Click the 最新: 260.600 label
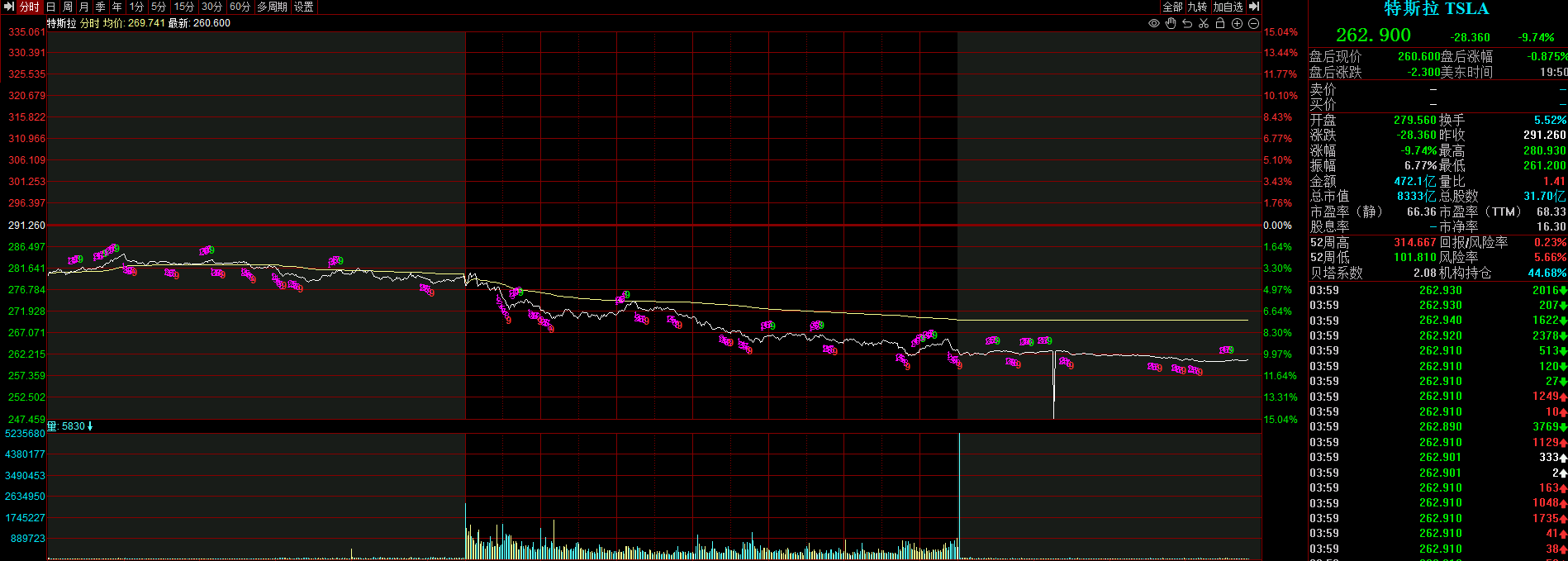This screenshot has height=561, width=1568. click(x=199, y=23)
